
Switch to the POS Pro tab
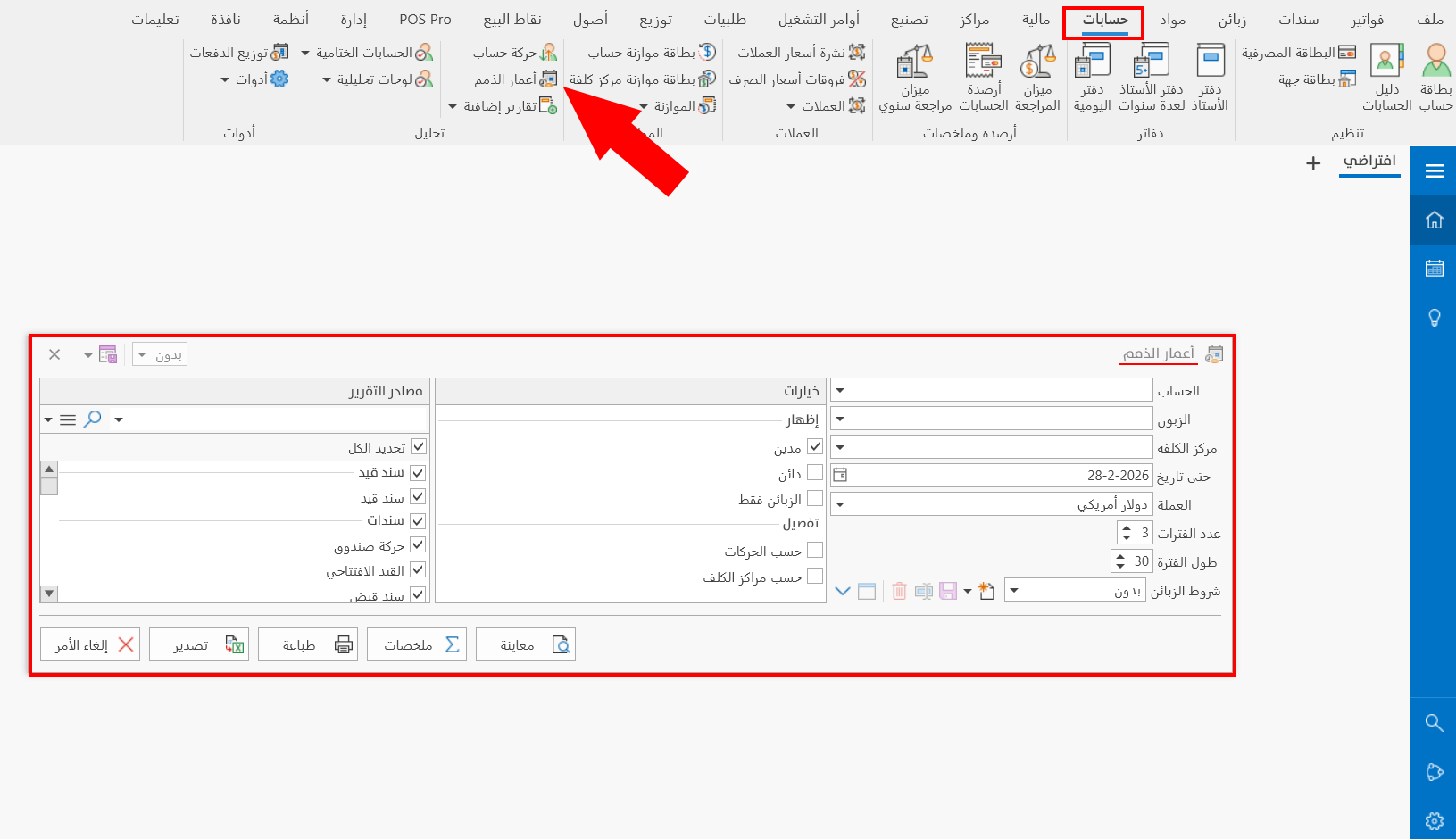click(425, 20)
